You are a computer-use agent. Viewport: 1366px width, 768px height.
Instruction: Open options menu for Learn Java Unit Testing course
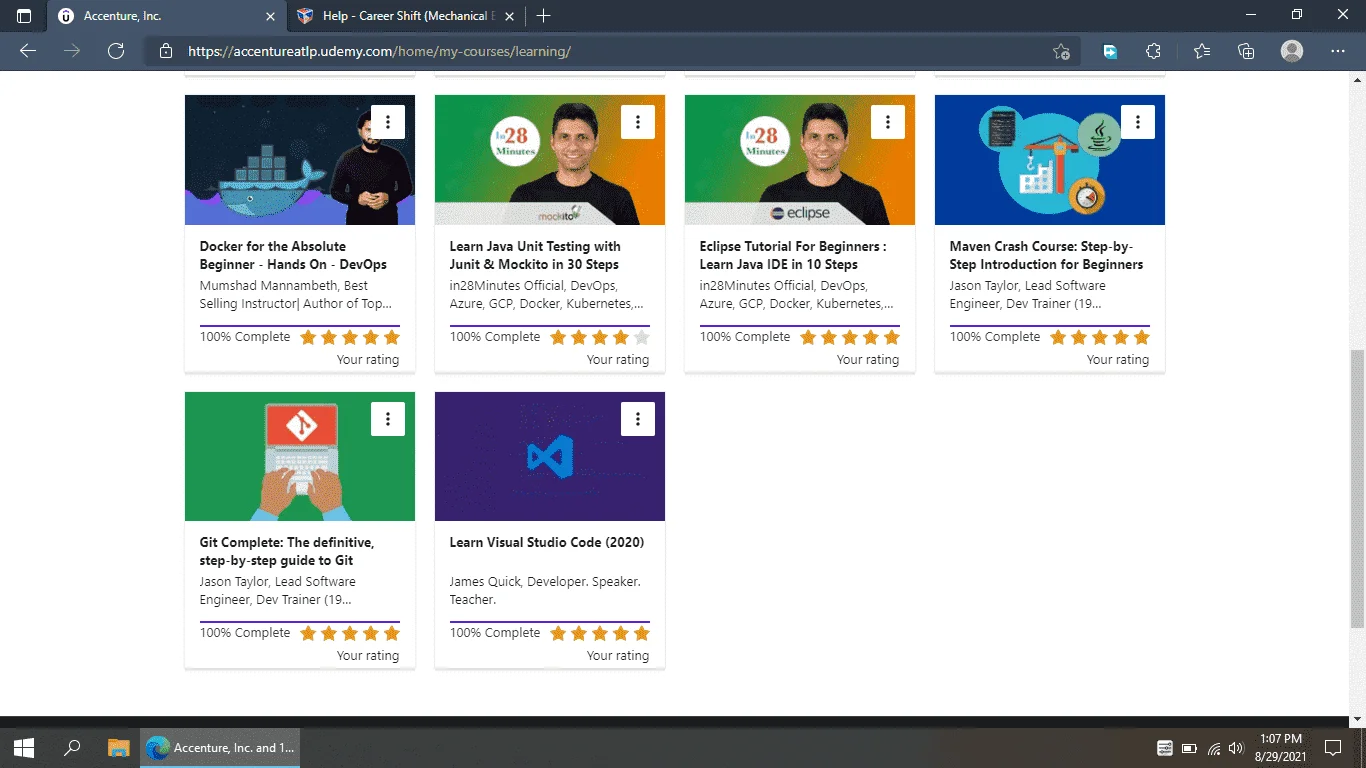coord(638,122)
